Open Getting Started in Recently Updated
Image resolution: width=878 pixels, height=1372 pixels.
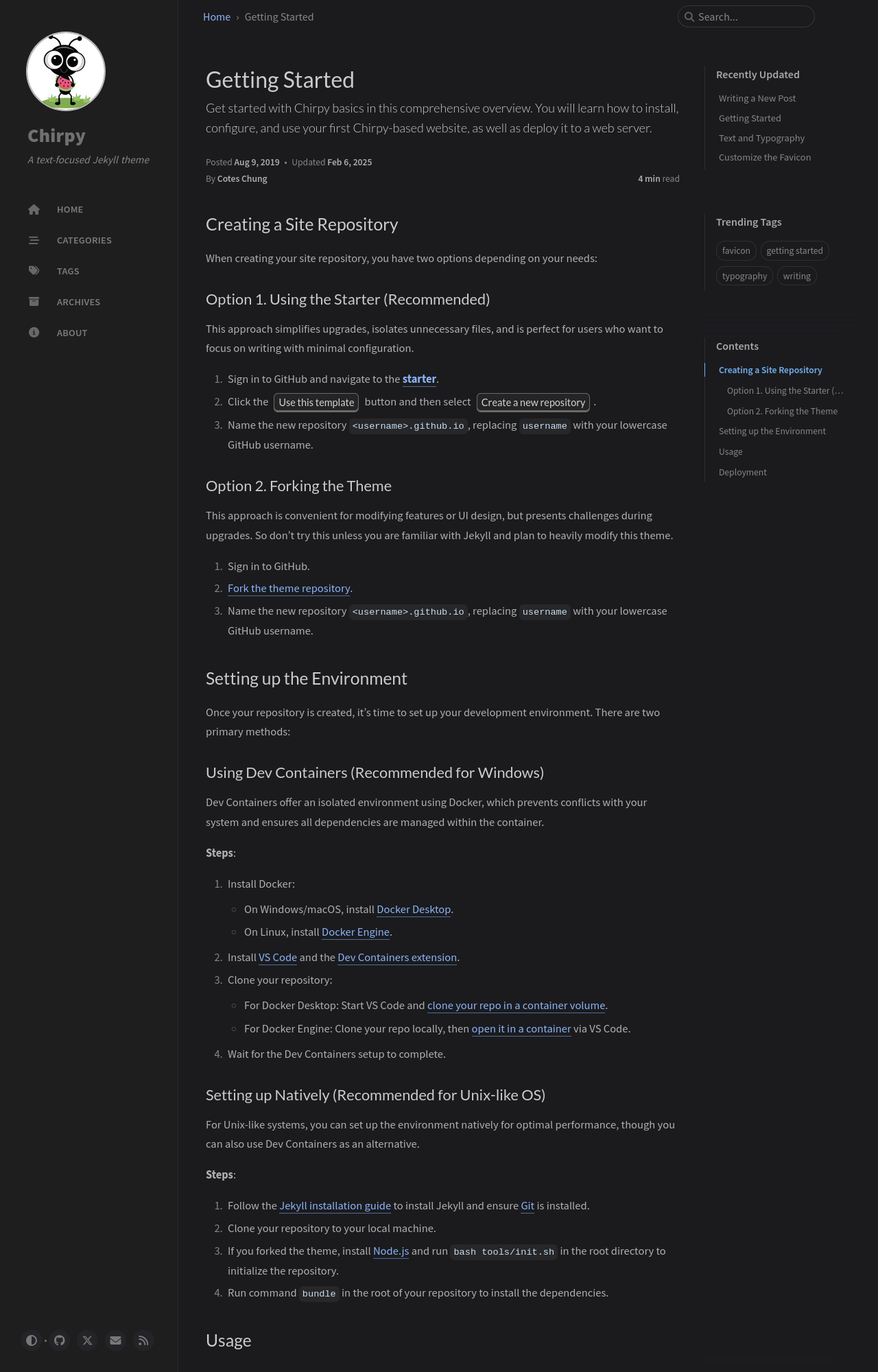pyautogui.click(x=750, y=118)
